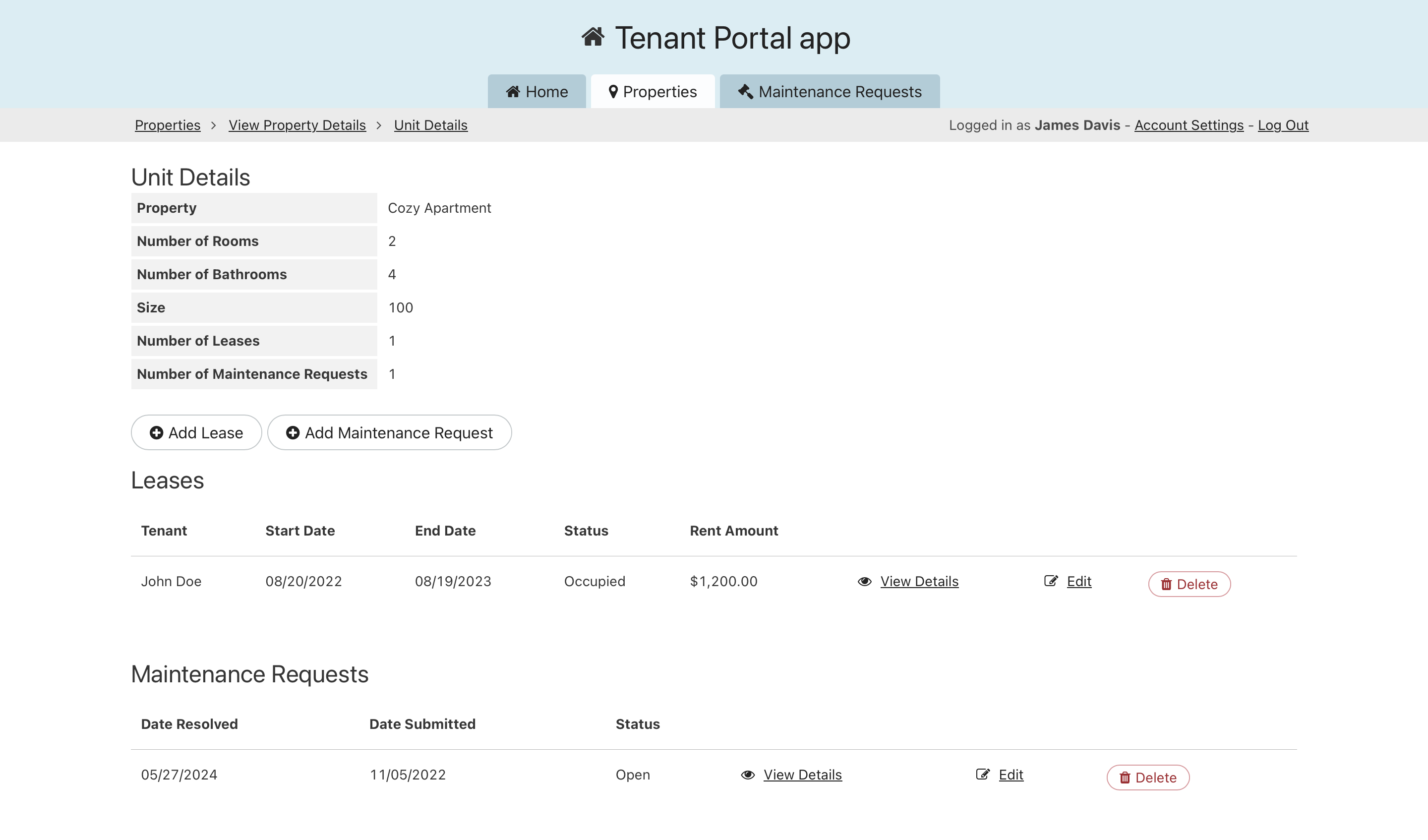The width and height of the screenshot is (1428, 840).
Task: Click the map pin icon on the Properties tab
Action: point(612,92)
